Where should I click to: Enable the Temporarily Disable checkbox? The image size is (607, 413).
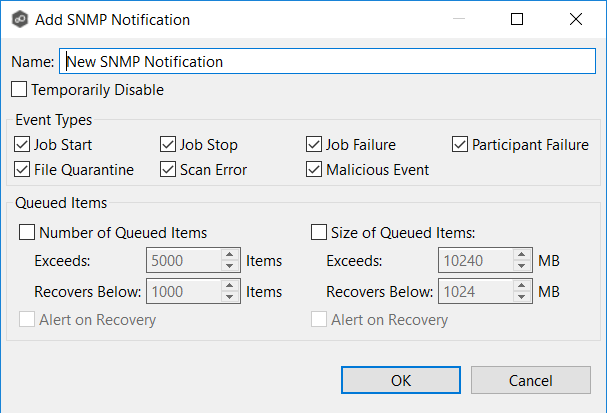pyautogui.click(x=19, y=90)
